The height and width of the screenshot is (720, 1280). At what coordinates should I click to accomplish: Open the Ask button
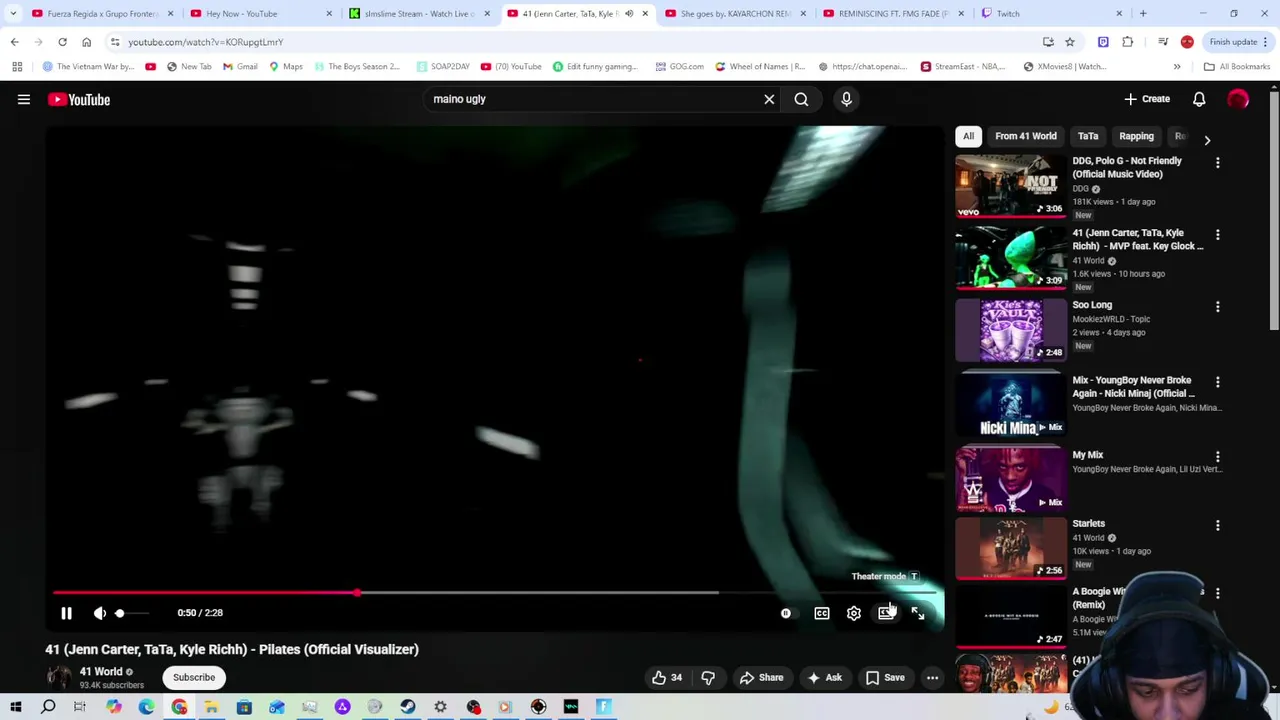pyautogui.click(x=824, y=678)
